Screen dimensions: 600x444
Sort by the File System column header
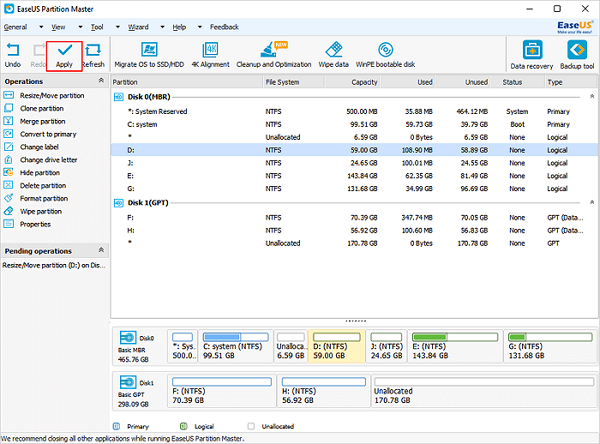(294, 82)
